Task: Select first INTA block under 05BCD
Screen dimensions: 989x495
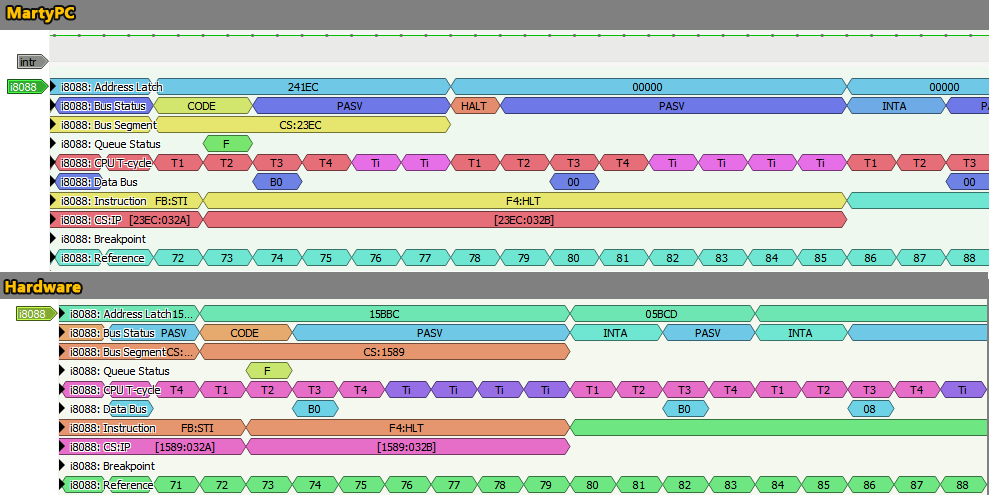Action: point(615,333)
